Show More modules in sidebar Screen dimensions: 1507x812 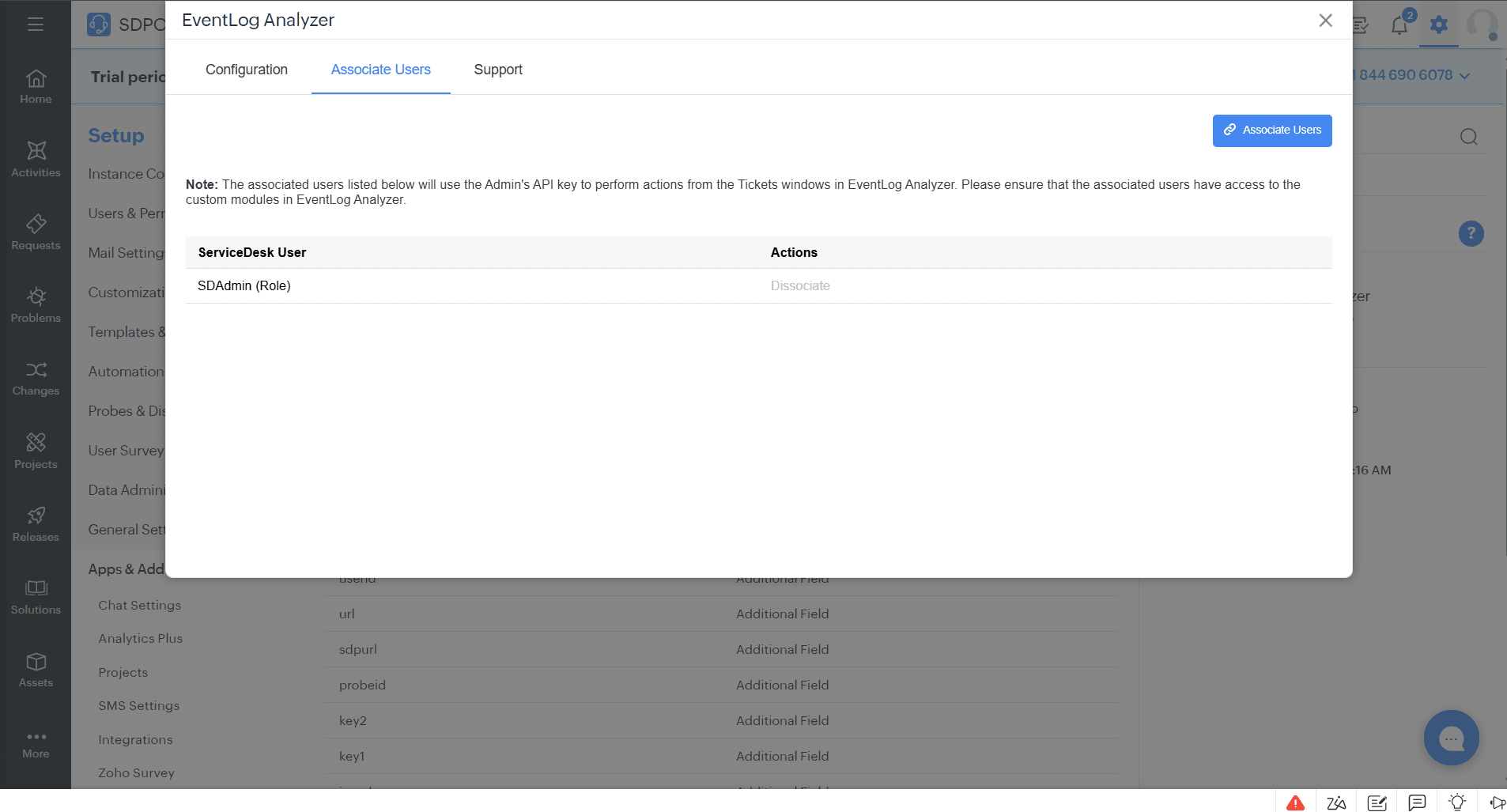[36, 744]
